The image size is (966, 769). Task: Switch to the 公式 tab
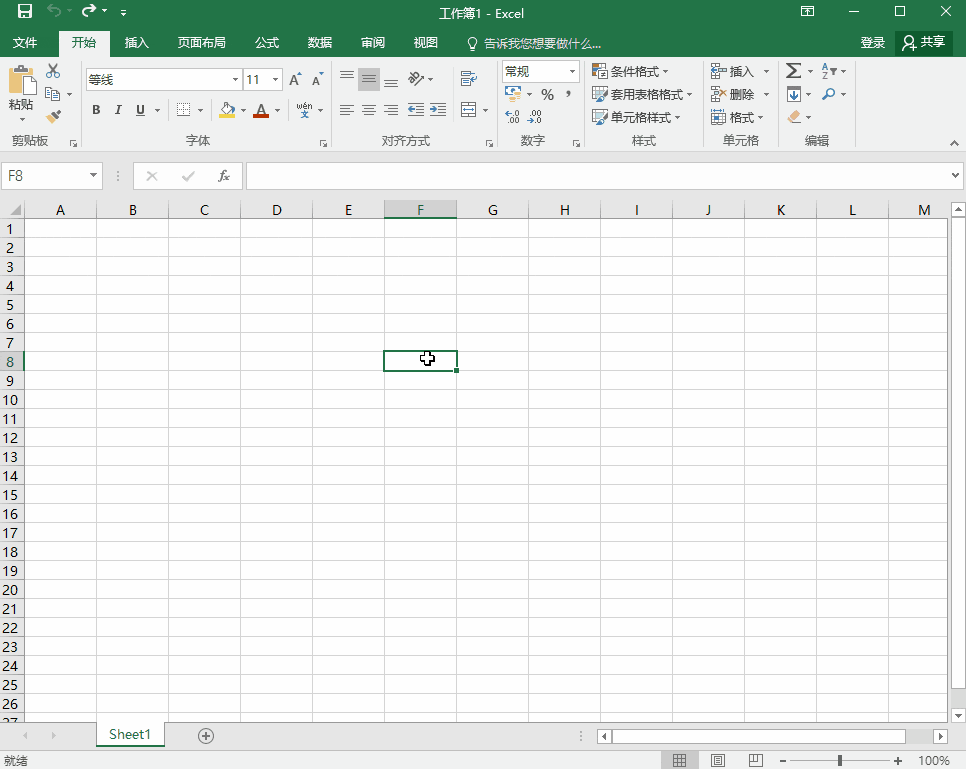pyautogui.click(x=267, y=43)
